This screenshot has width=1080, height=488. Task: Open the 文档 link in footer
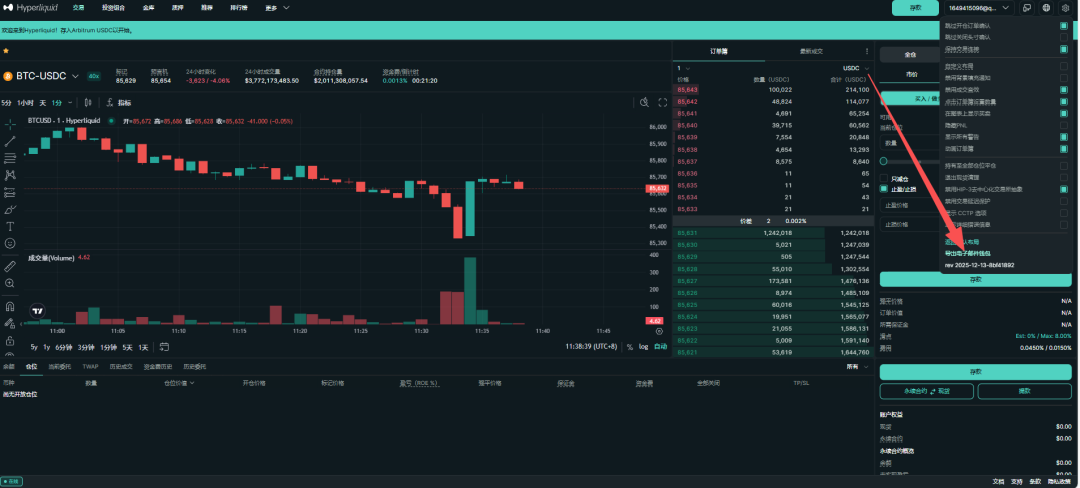coord(999,481)
